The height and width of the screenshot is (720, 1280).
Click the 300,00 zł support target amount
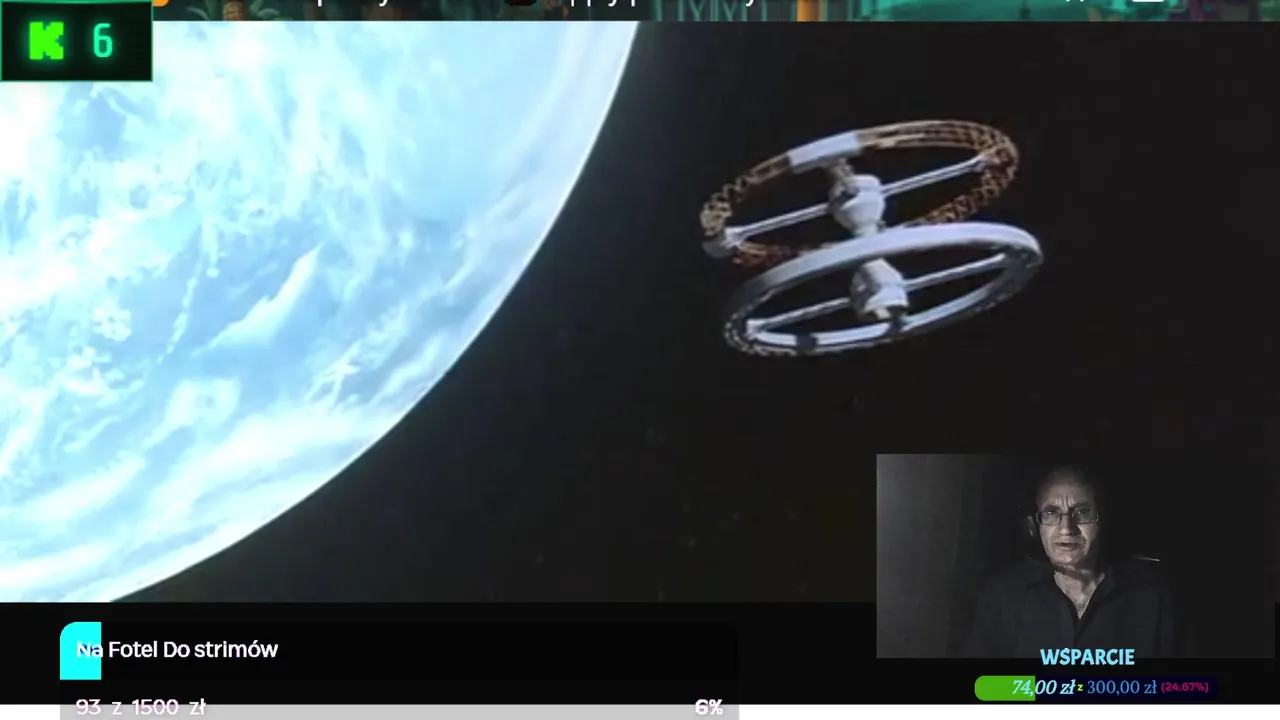pos(1121,687)
